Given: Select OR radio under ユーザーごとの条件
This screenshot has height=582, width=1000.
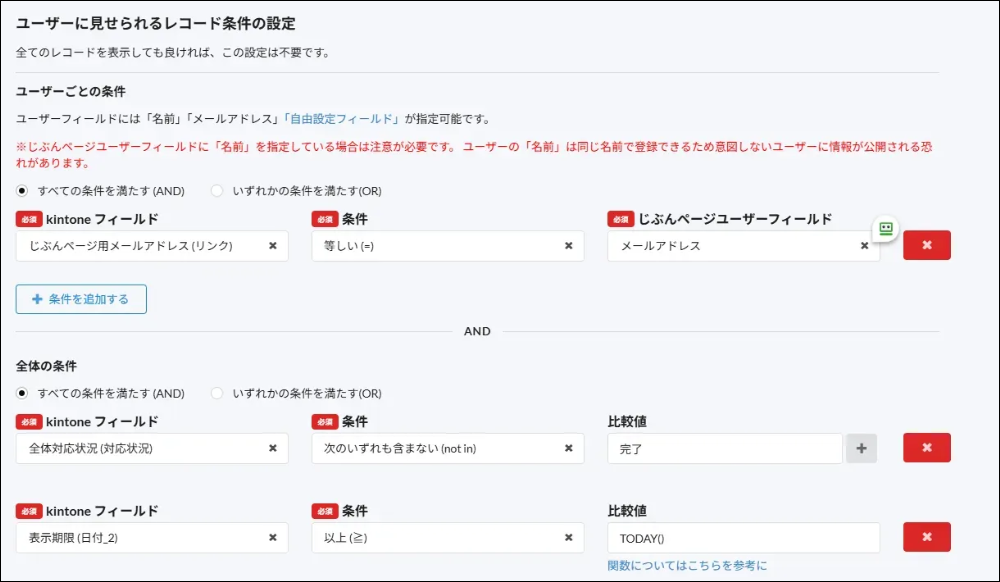Looking at the screenshot, I should 216,191.
